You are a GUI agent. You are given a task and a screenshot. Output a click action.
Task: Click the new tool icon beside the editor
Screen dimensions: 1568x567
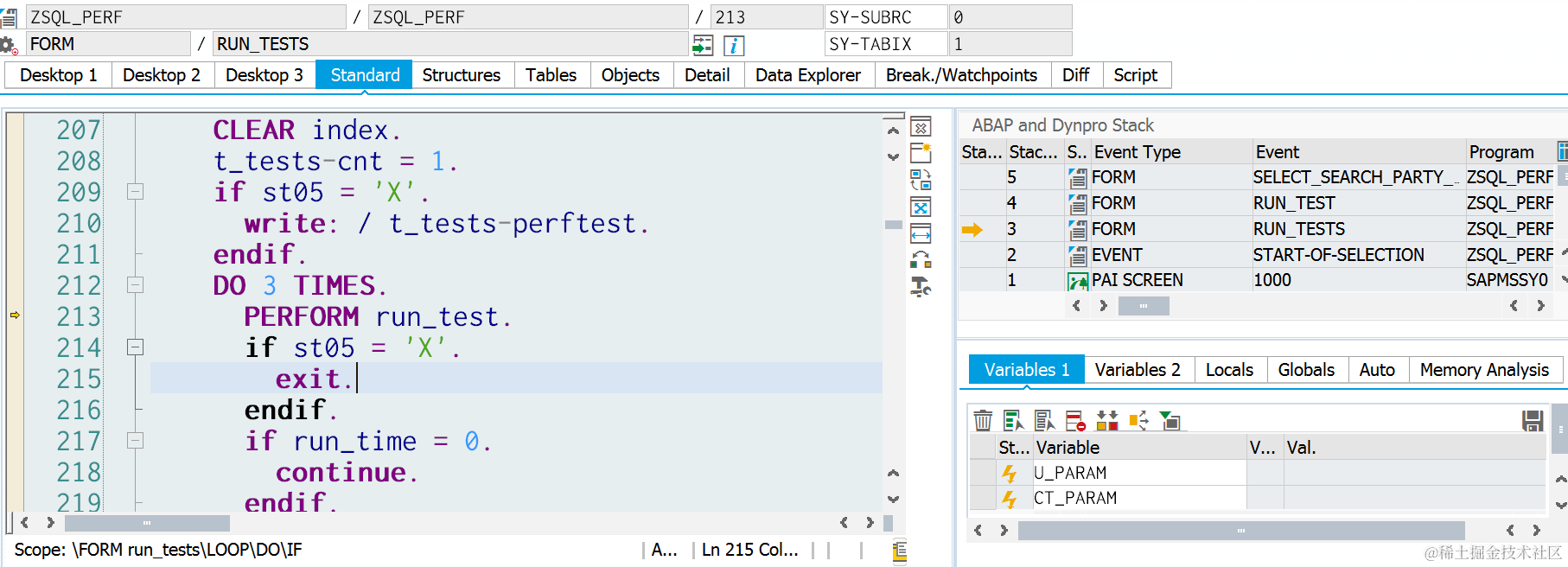pos(921,154)
